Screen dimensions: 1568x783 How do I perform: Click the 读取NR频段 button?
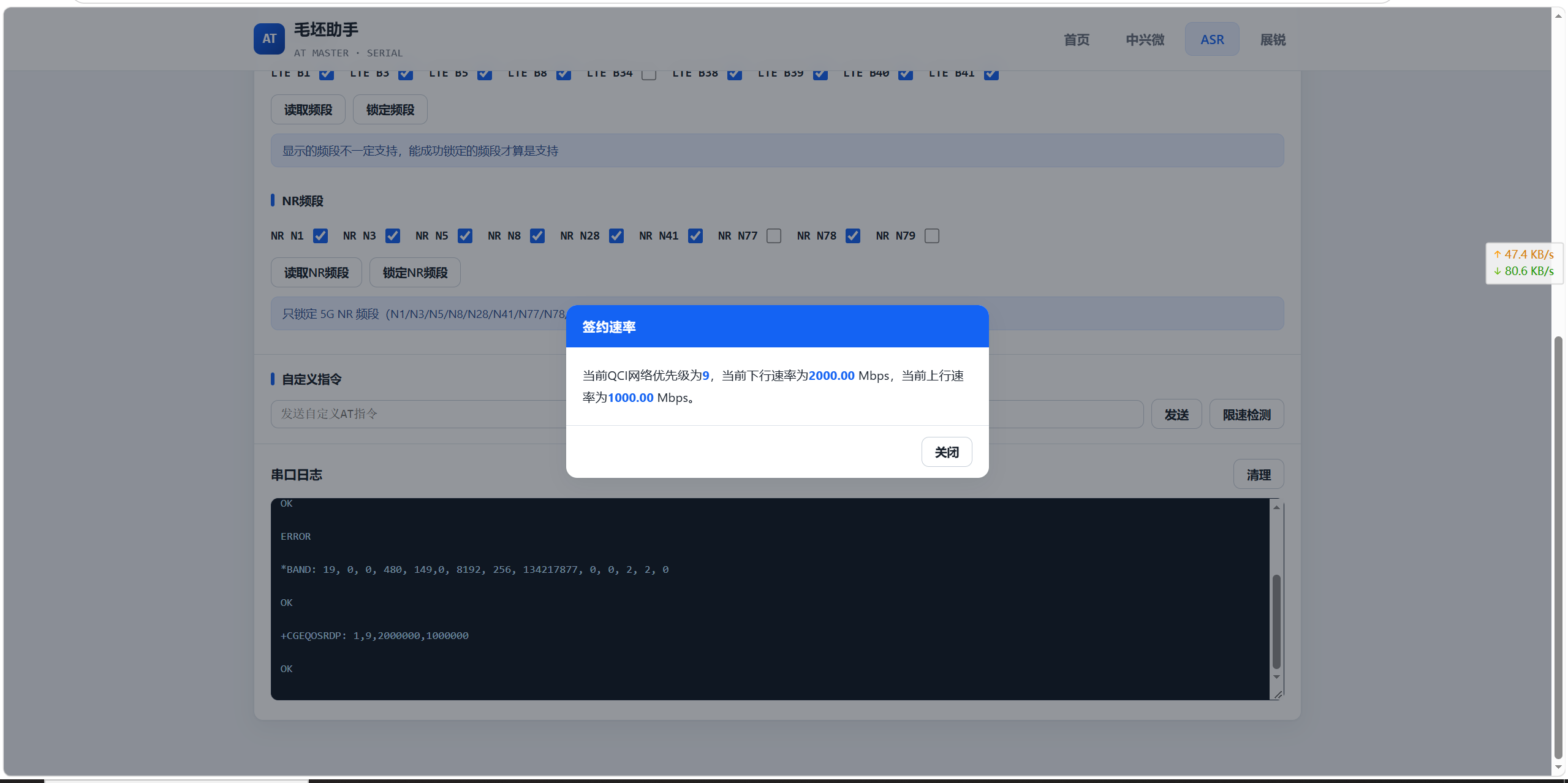(316, 273)
